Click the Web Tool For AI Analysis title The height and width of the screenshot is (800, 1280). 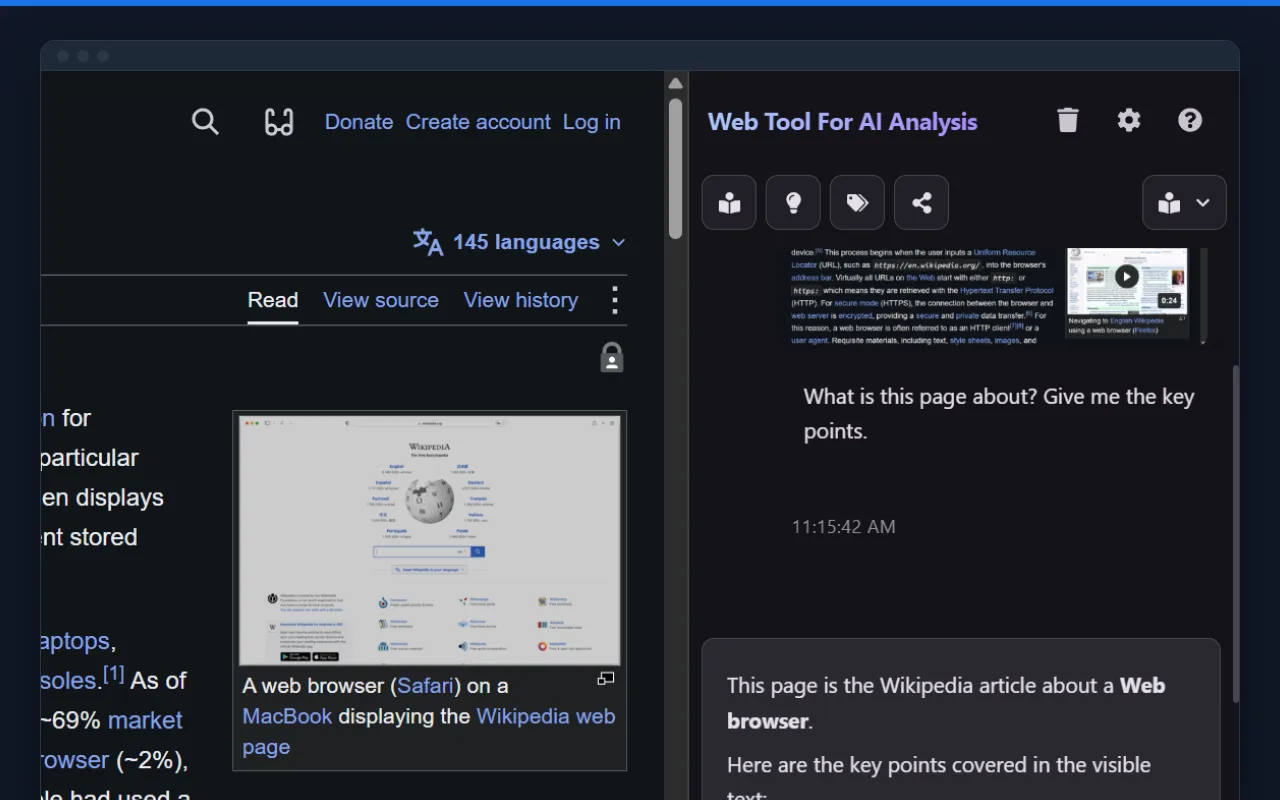(842, 122)
